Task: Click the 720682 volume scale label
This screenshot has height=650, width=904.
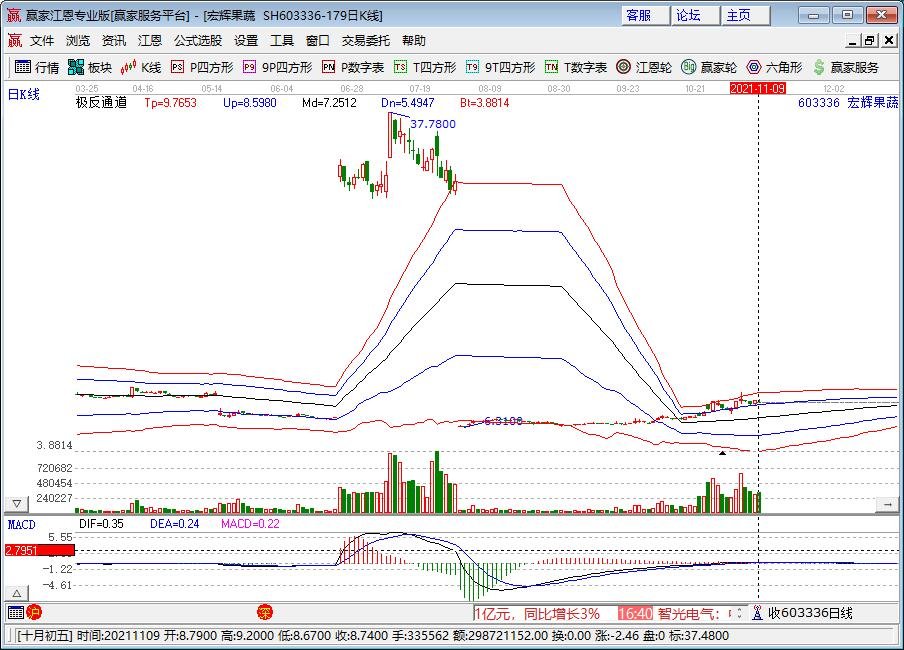Action: 54,468
